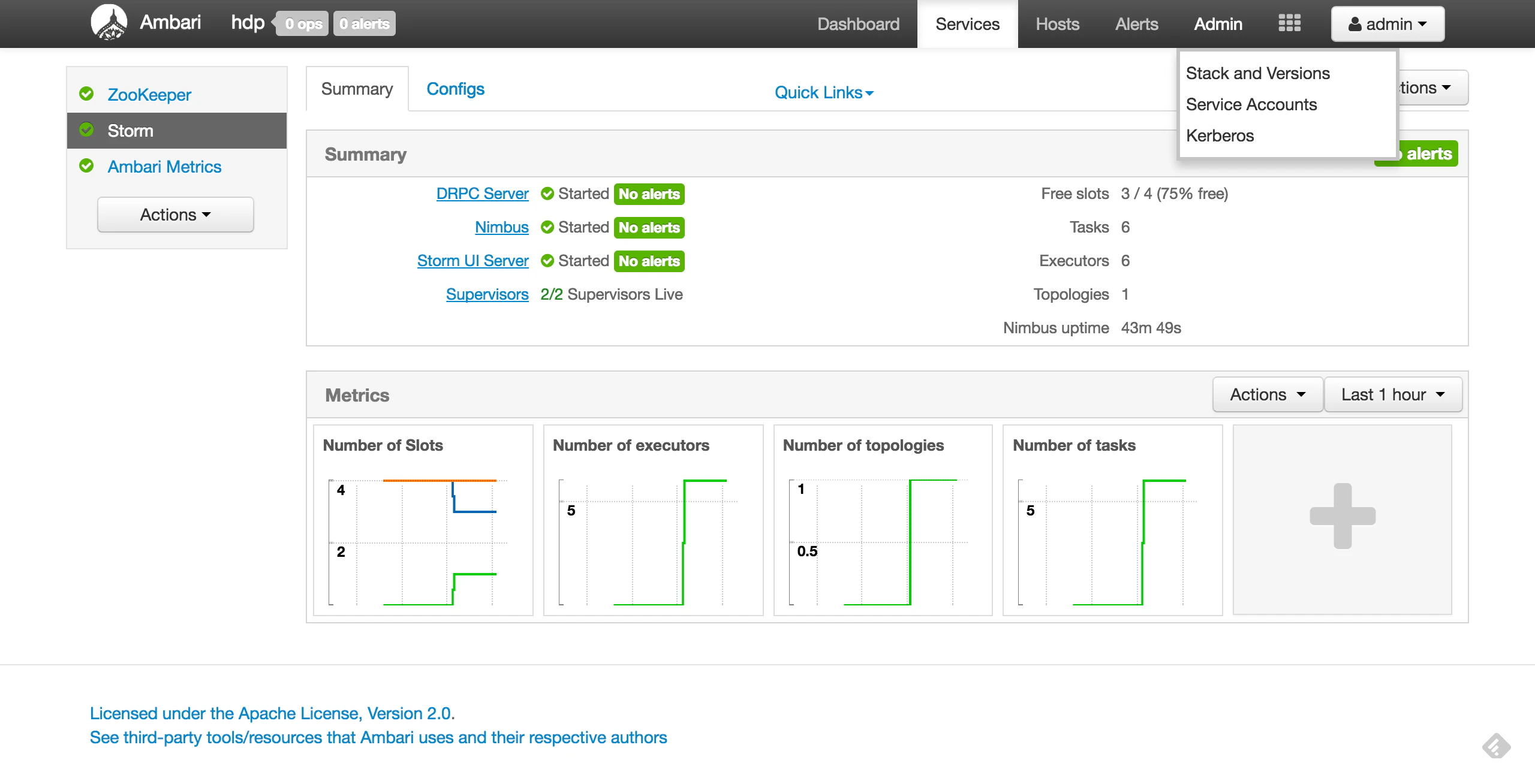Click Ambari Metrics green status icon
1535x784 pixels.
[86, 166]
